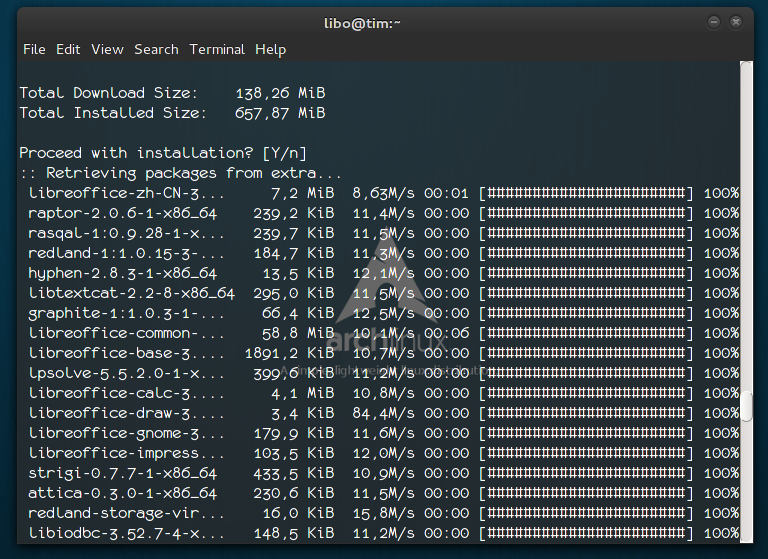Click the Total Installed Size line
This screenshot has height=559, width=768.
click(172, 113)
